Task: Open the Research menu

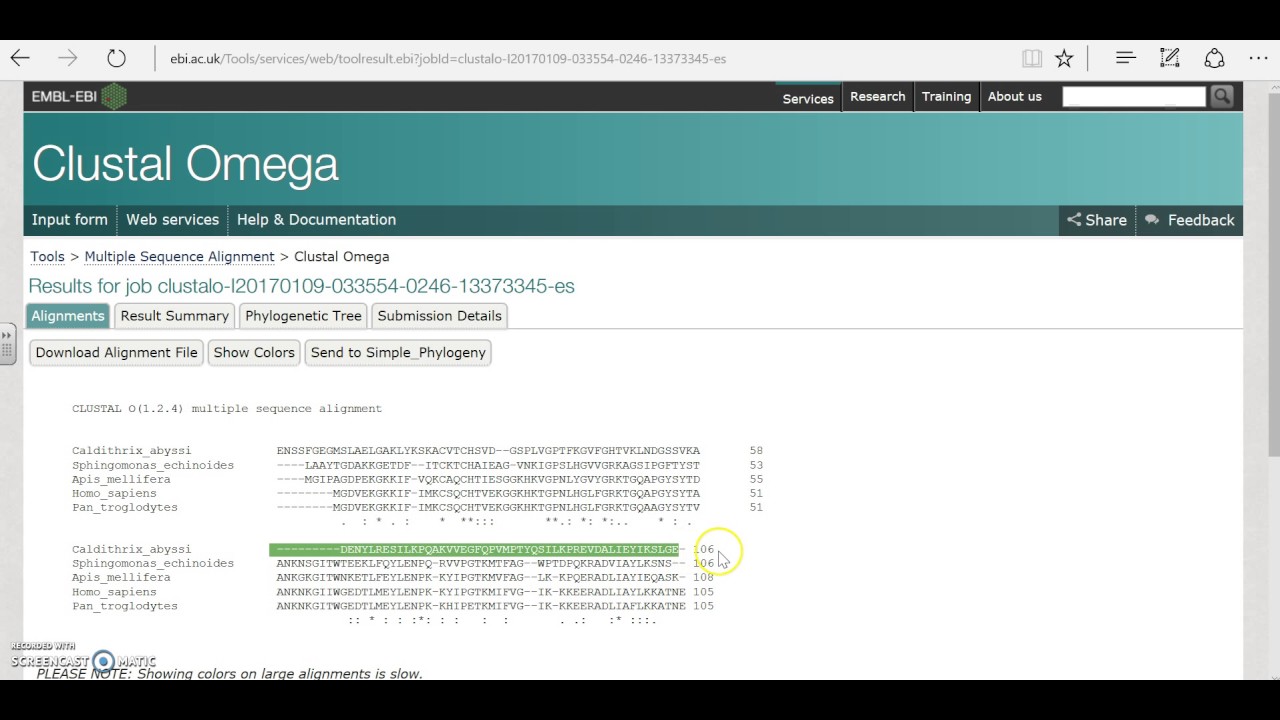Action: (877, 96)
